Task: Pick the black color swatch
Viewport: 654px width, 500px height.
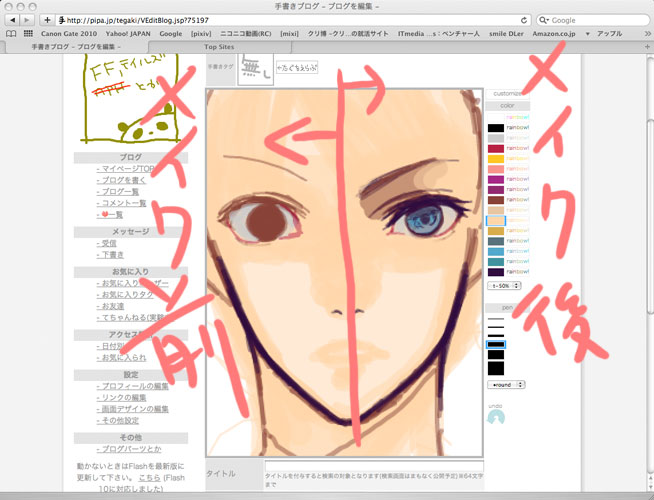Action: [x=496, y=128]
